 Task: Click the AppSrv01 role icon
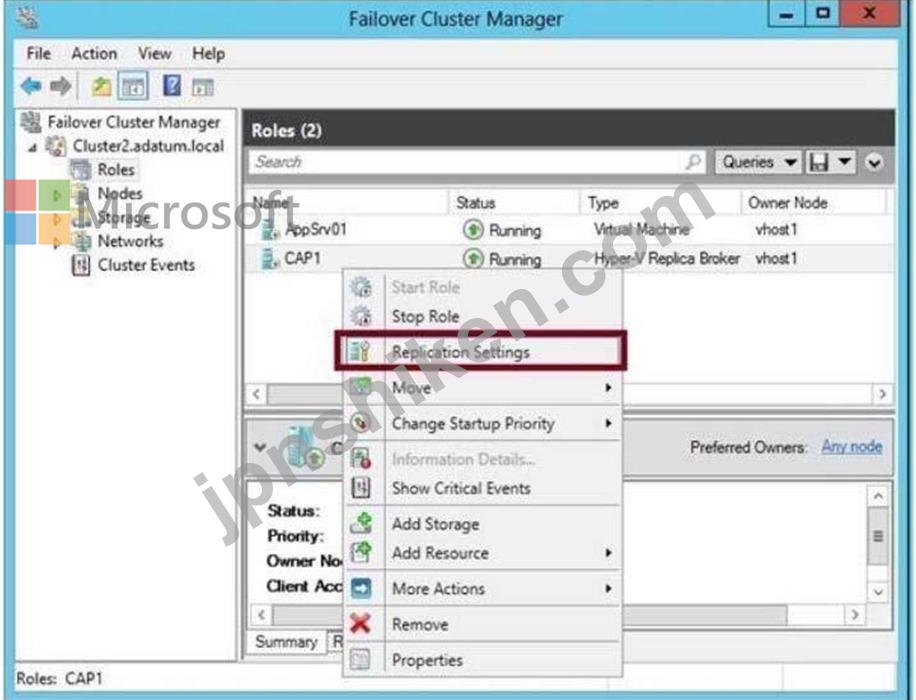[x=269, y=229]
